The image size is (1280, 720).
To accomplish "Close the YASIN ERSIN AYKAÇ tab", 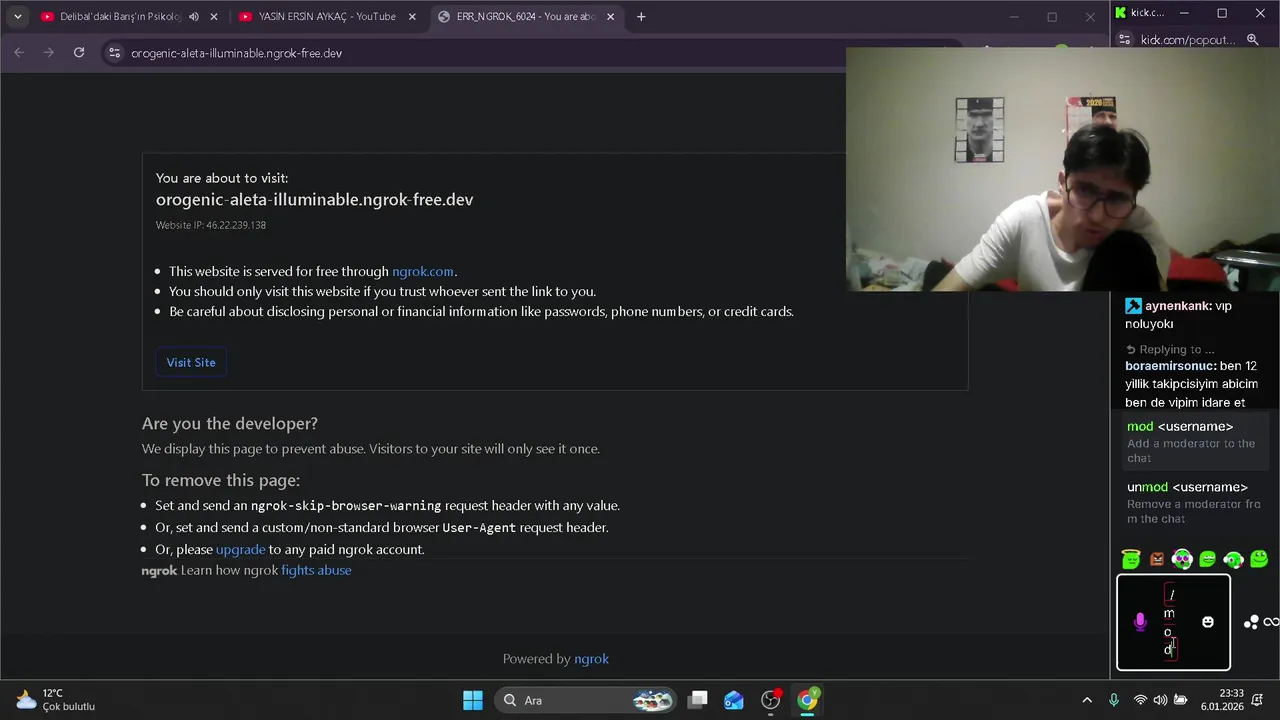I will pyautogui.click(x=411, y=16).
